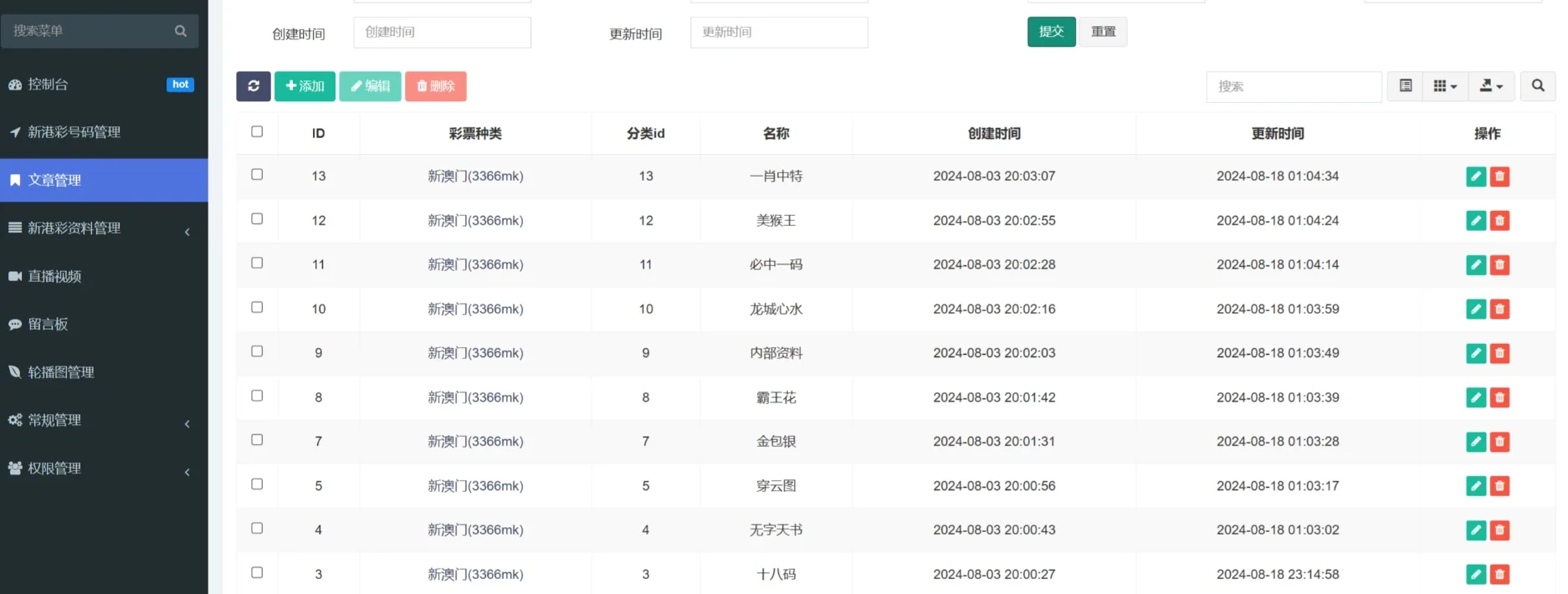
Task: Click the green 提交 submit button
Action: point(1051,32)
